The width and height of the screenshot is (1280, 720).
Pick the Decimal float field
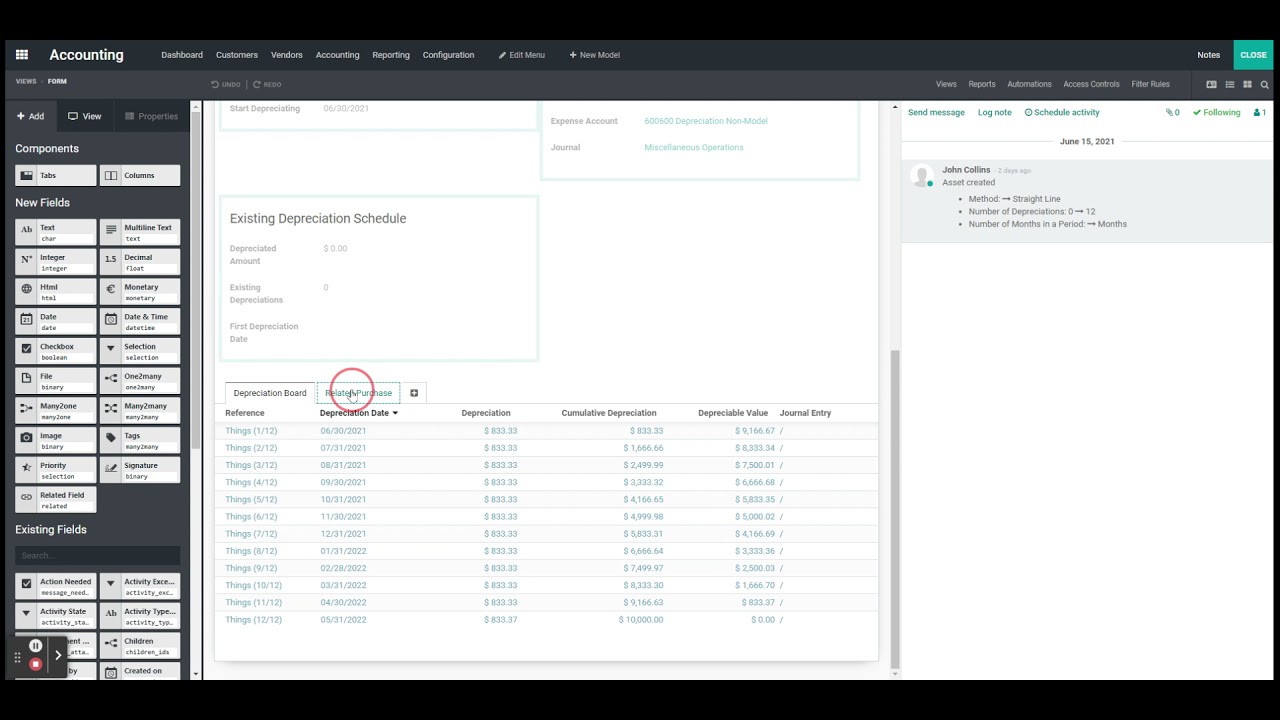140,262
